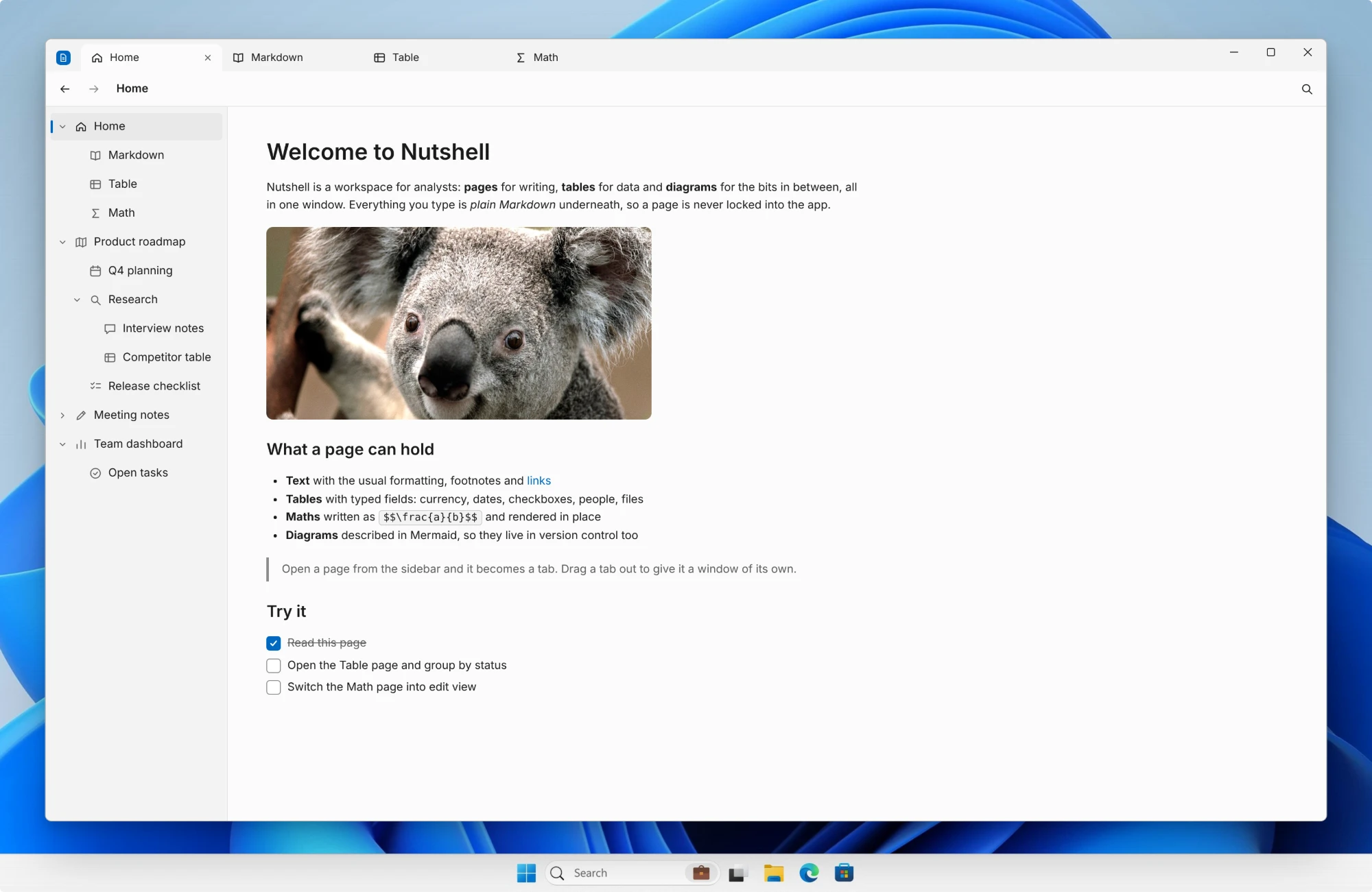Image resolution: width=1372 pixels, height=892 pixels.
Task: Click the Q4 planning calendar icon
Action: 95,271
